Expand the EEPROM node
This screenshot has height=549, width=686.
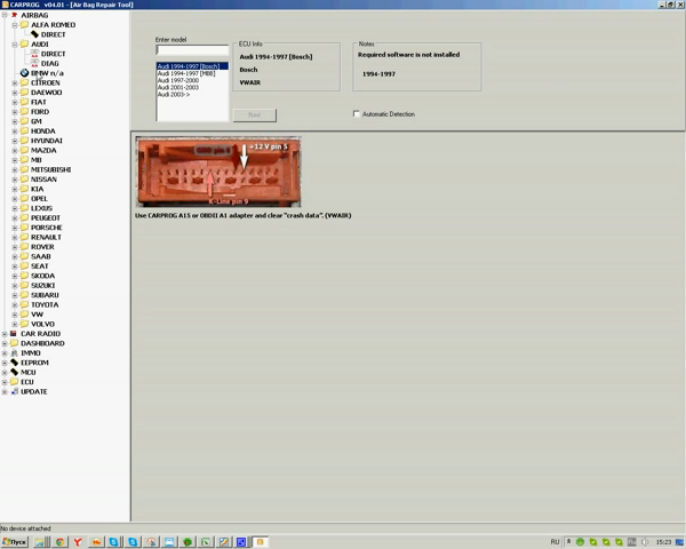point(4,362)
